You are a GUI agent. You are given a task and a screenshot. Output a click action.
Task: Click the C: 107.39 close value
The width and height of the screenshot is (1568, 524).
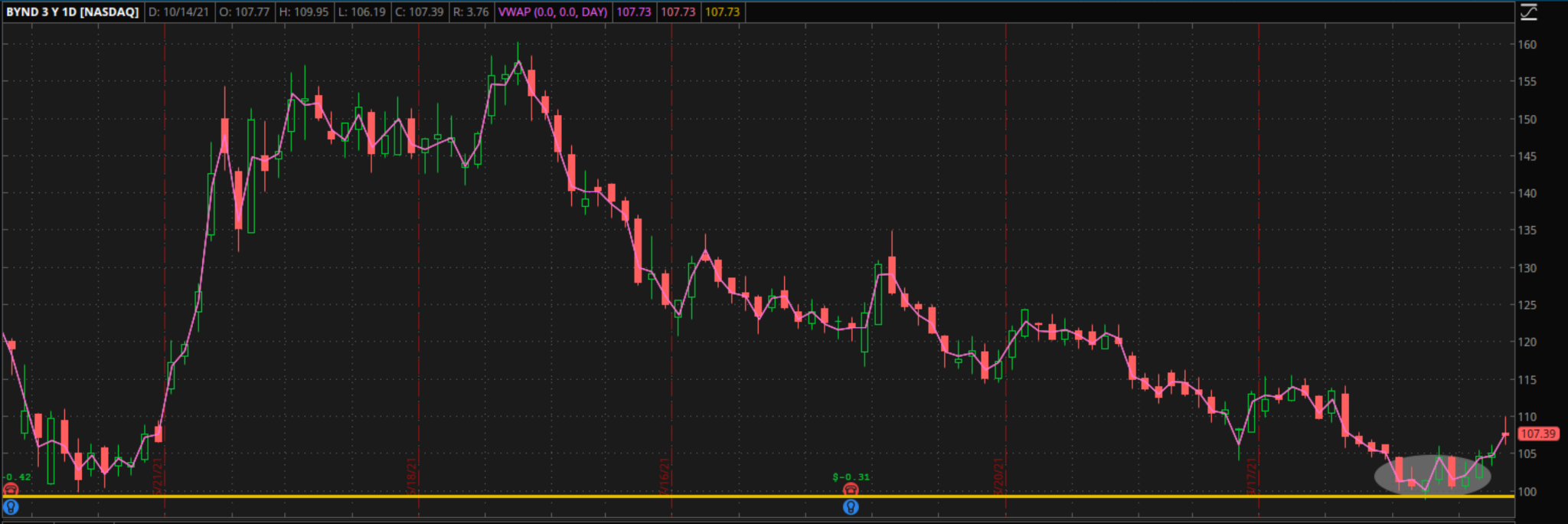pos(419,12)
